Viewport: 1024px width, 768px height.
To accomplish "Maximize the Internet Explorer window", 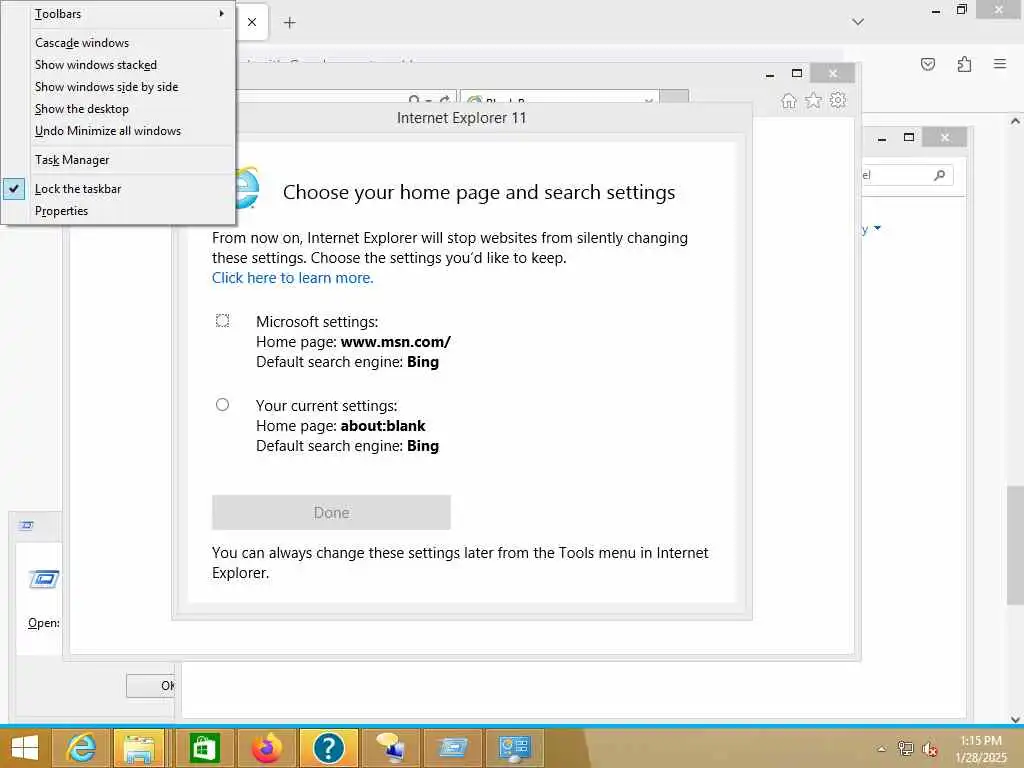I will [797, 73].
